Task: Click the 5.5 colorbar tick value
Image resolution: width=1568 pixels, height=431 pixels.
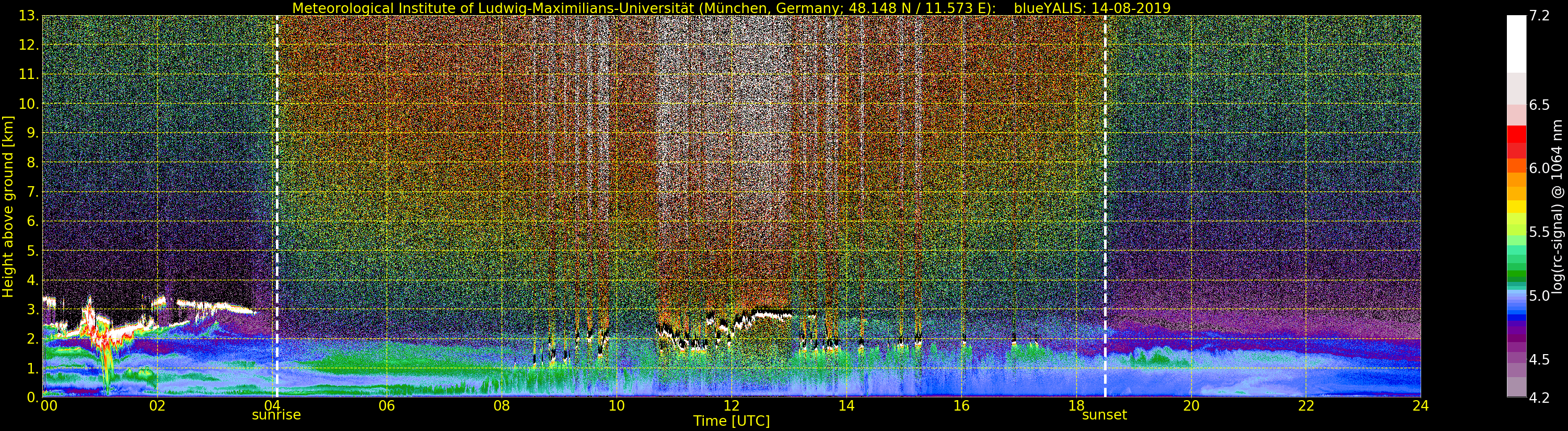Action: pos(1538,232)
